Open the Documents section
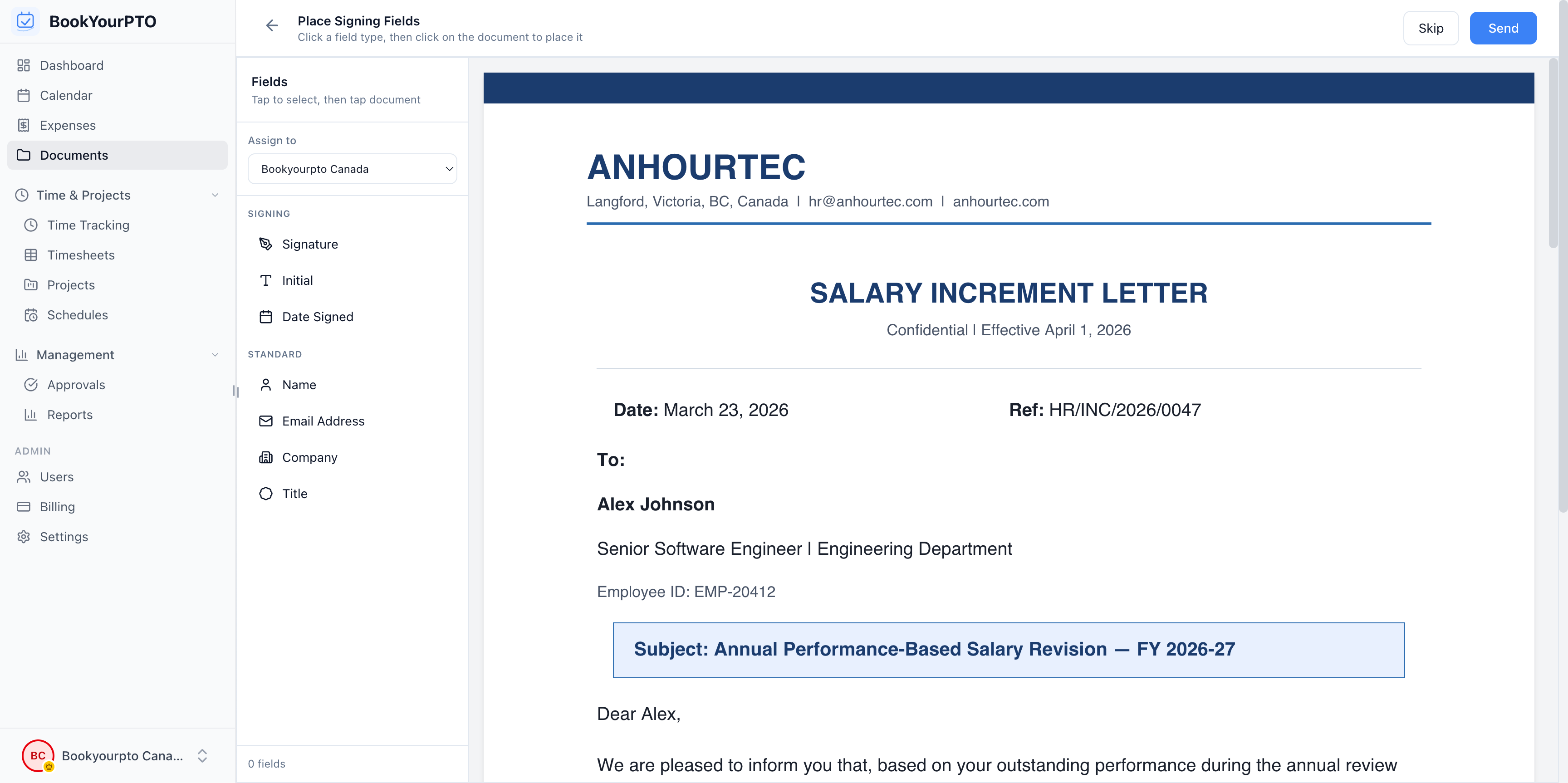 point(73,155)
